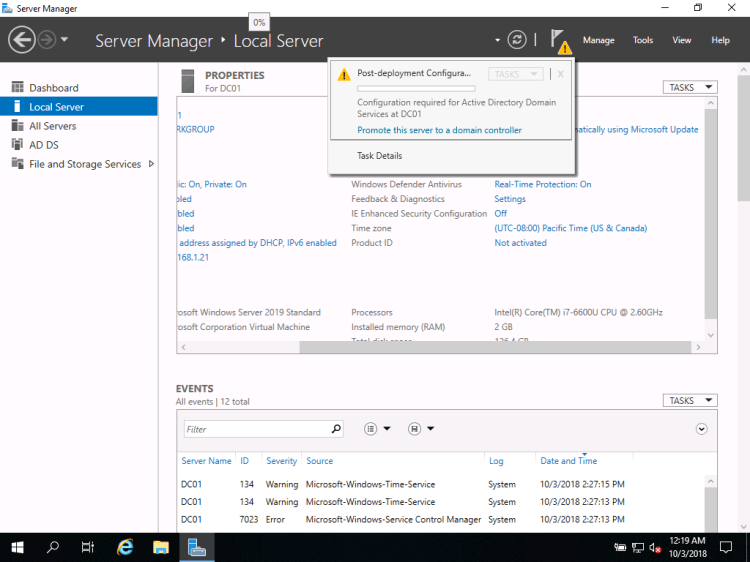This screenshot has height=562, width=750.
Task: Expand File and Storage Services arrow
Action: coord(152,164)
